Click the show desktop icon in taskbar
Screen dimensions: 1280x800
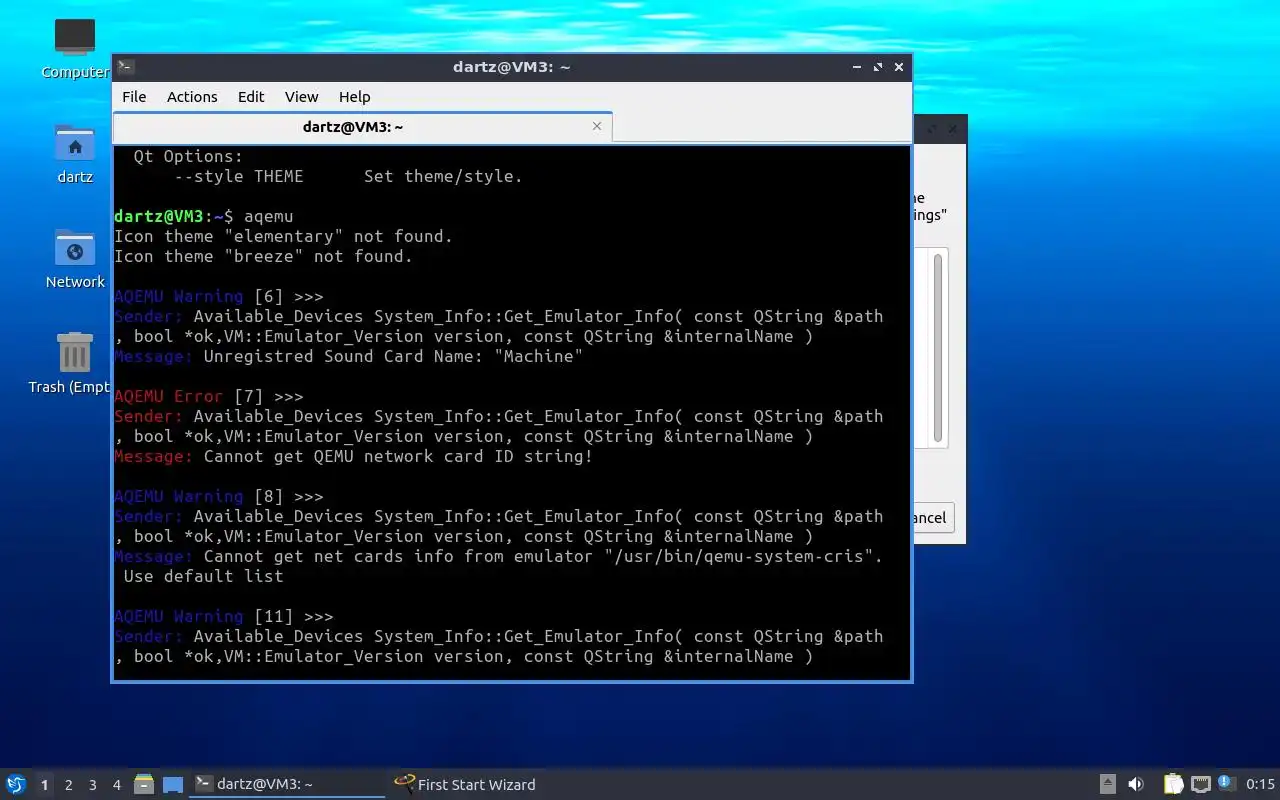pos(173,784)
